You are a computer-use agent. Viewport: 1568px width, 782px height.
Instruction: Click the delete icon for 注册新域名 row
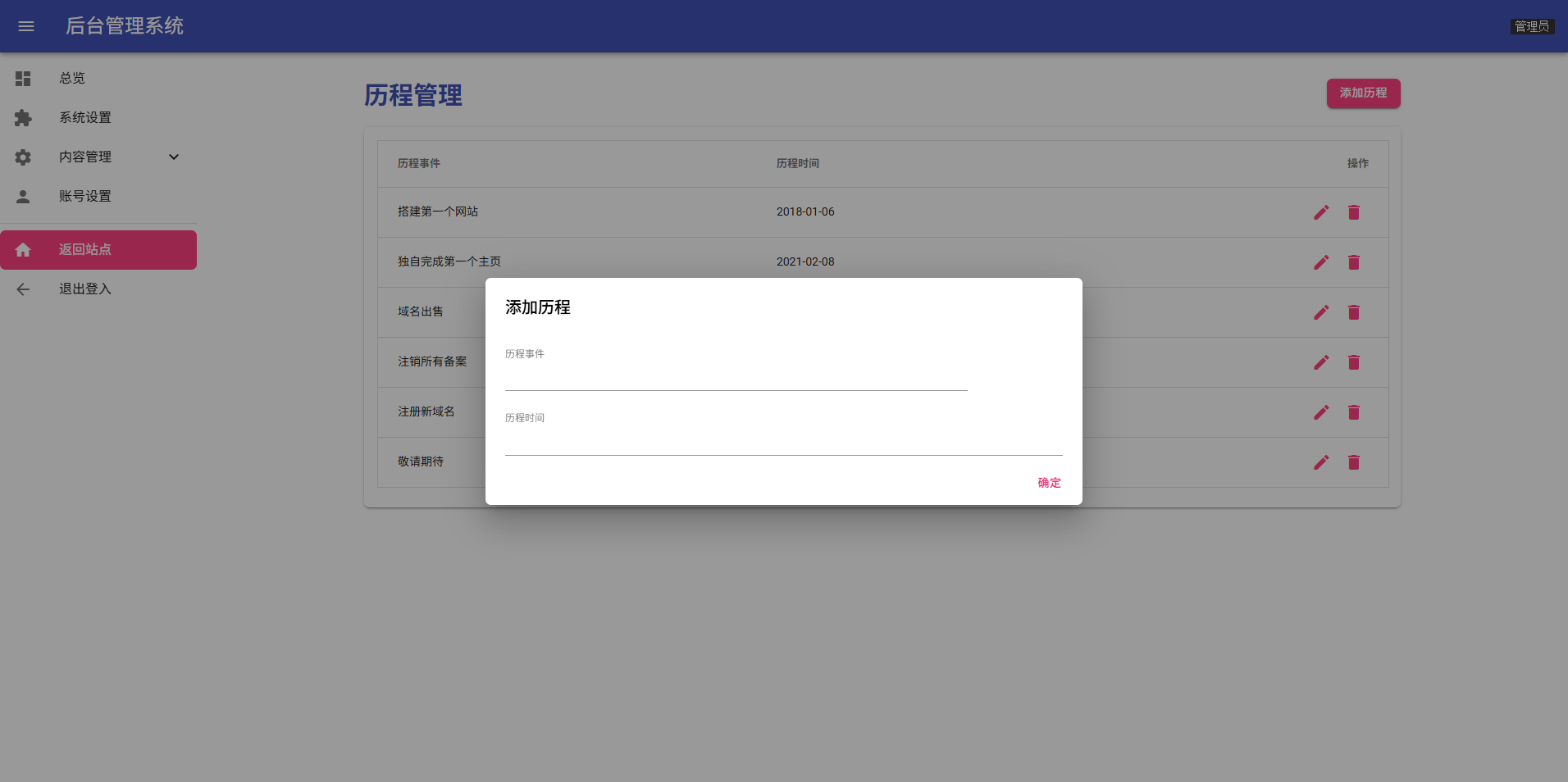(x=1353, y=412)
